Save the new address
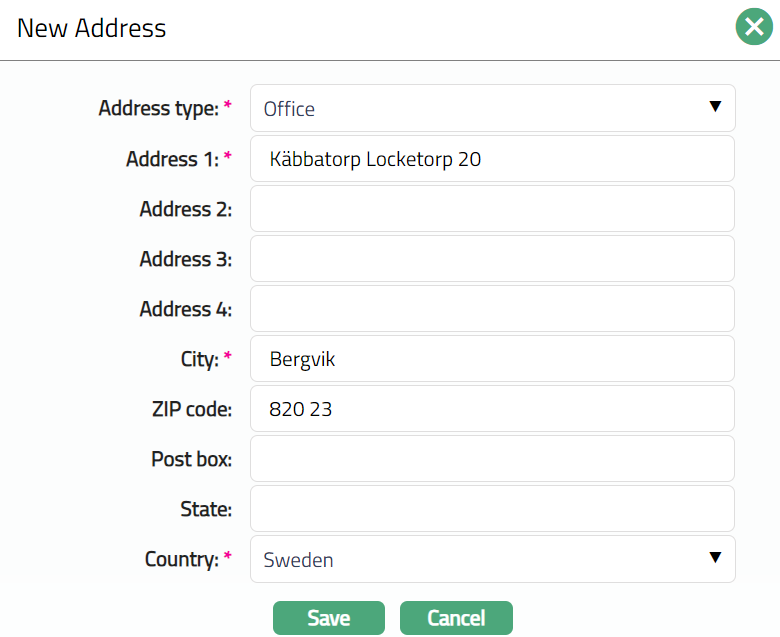 click(x=328, y=618)
